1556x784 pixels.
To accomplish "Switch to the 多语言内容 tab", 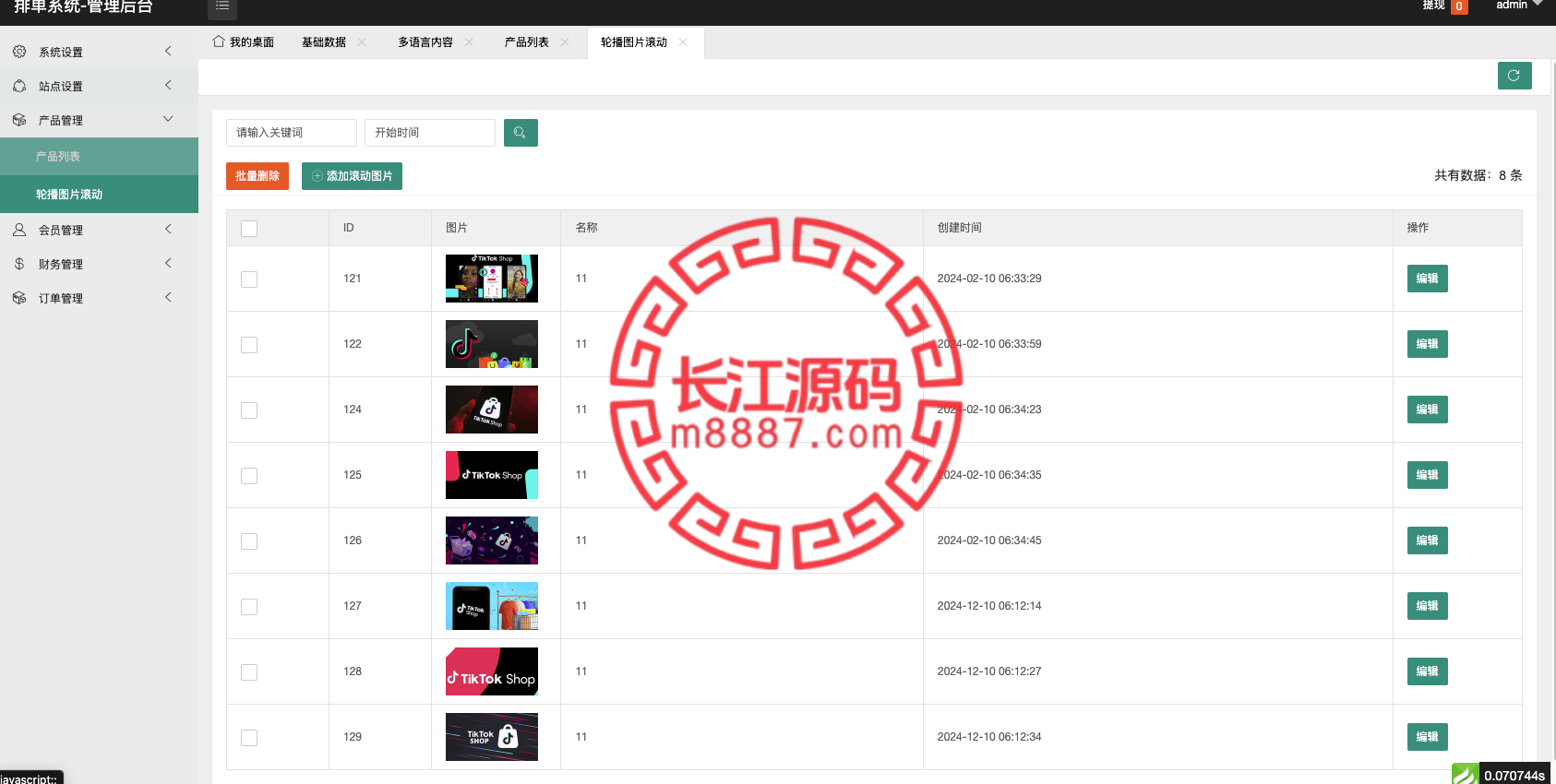I will [425, 42].
